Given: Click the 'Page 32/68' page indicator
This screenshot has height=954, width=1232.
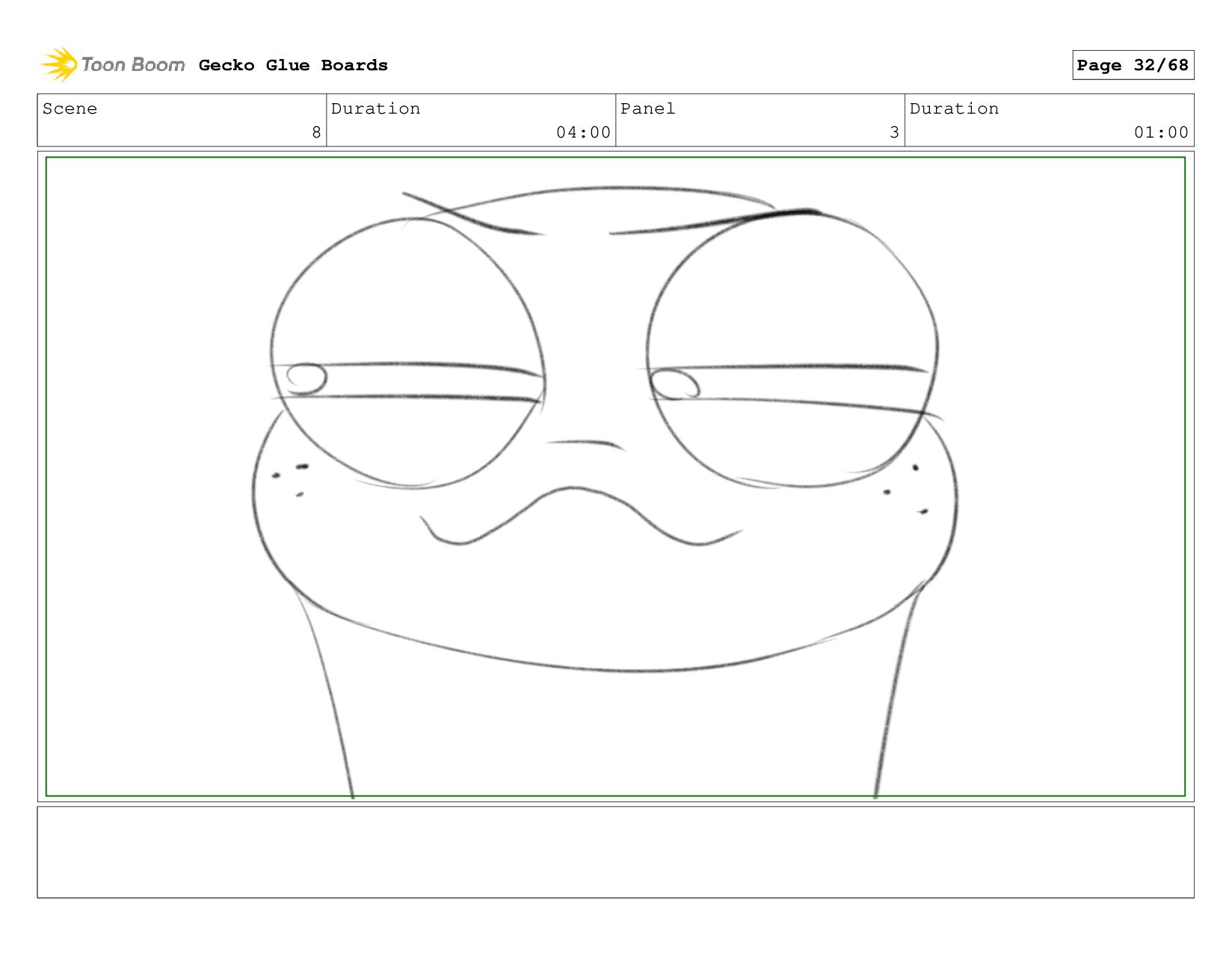Looking at the screenshot, I should [1133, 65].
